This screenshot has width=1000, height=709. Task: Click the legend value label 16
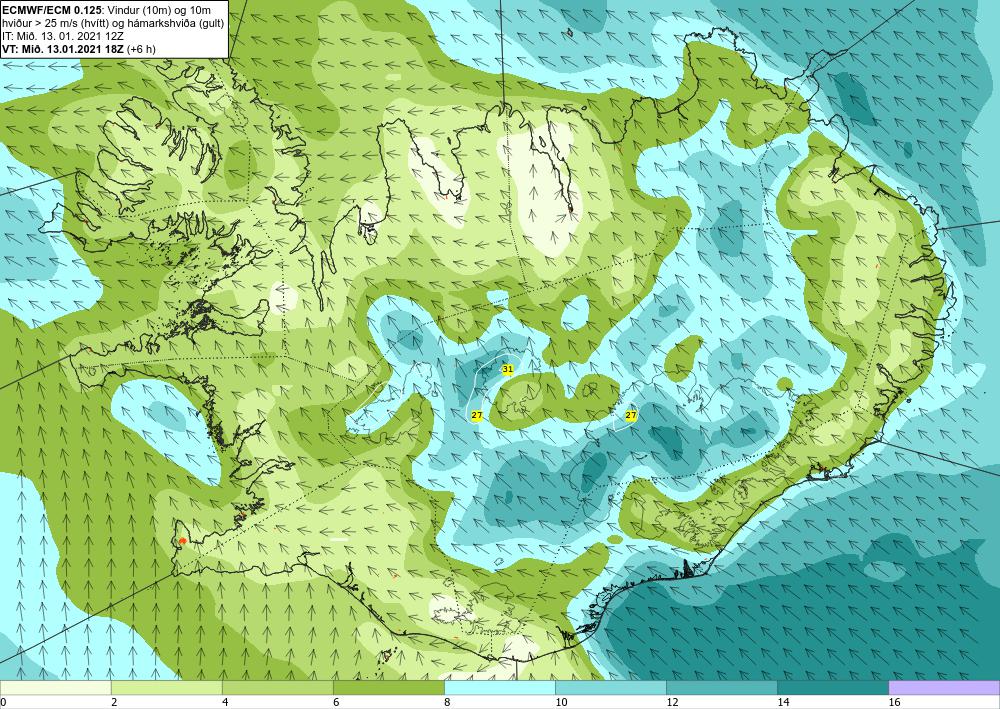tap(894, 702)
